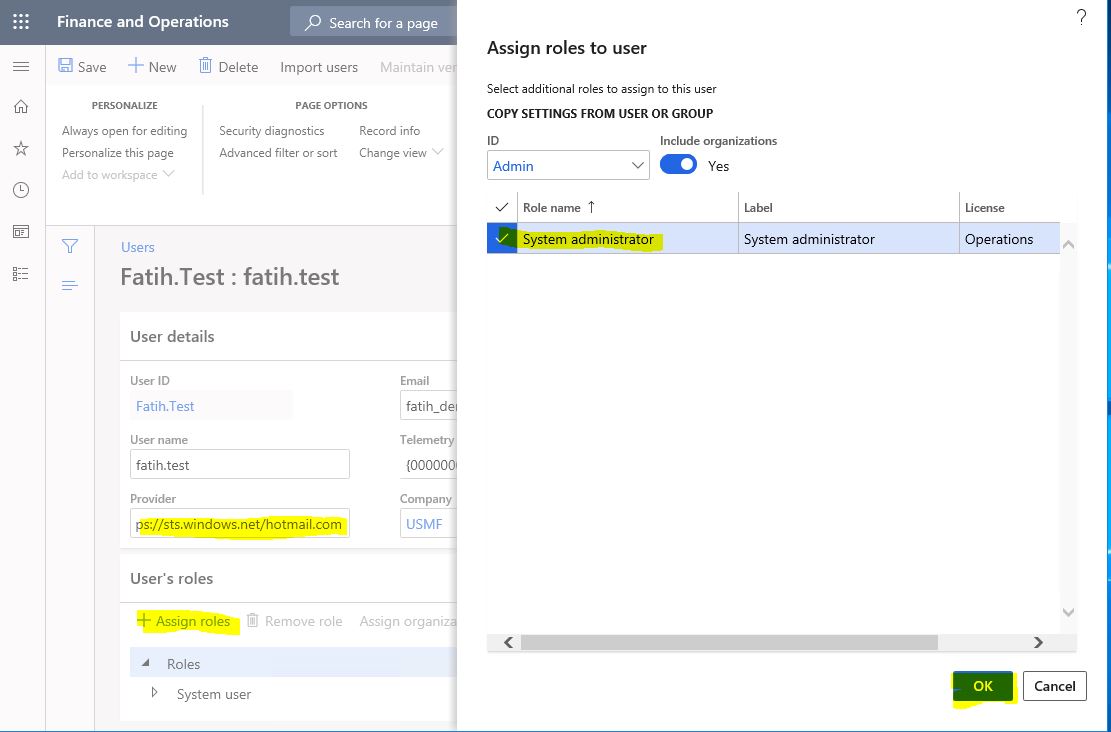Viewport: 1111px width, 732px height.
Task: Click Delete in the action bar
Action: (x=228, y=67)
